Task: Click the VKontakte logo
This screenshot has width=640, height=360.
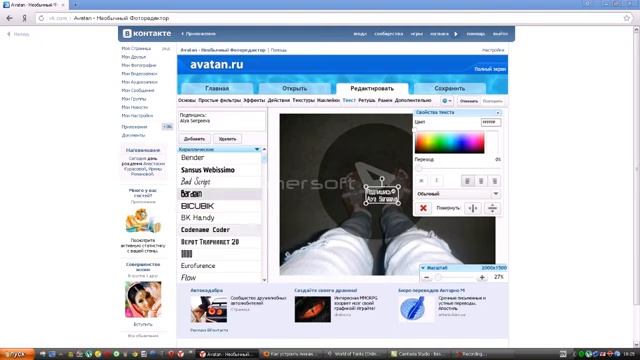Action: [x=147, y=33]
